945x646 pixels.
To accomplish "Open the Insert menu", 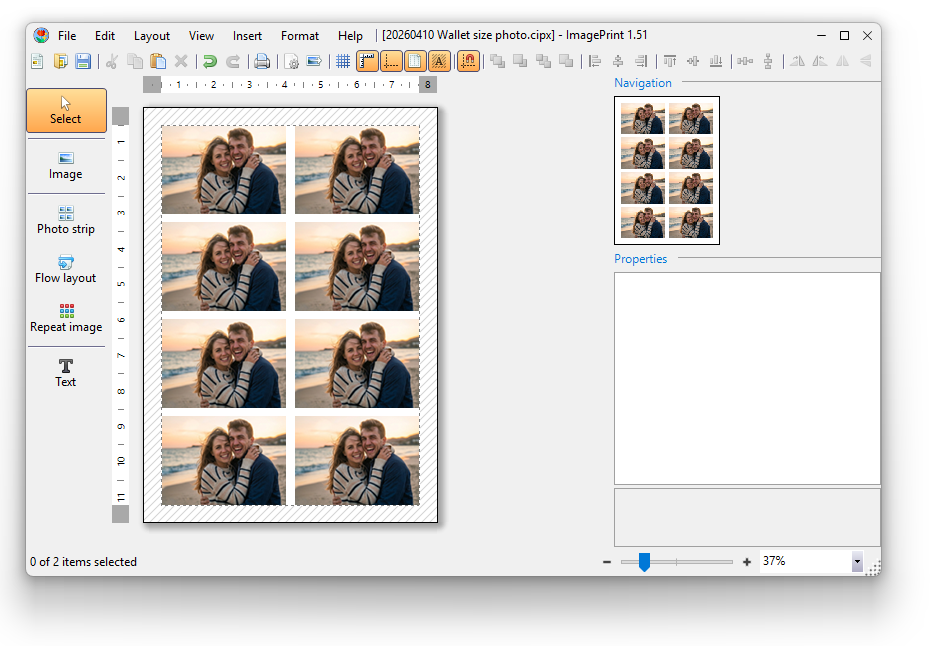I will point(247,35).
